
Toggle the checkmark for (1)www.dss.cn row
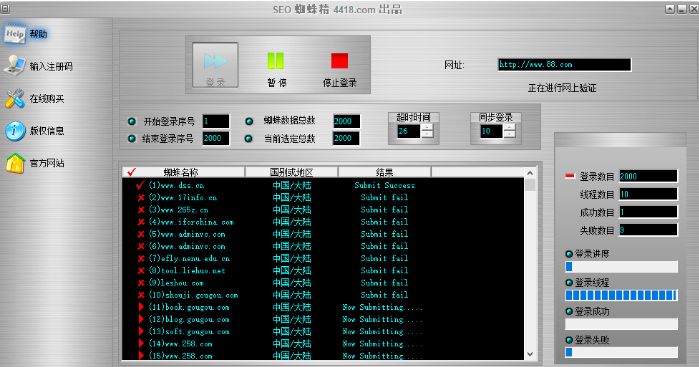point(140,185)
